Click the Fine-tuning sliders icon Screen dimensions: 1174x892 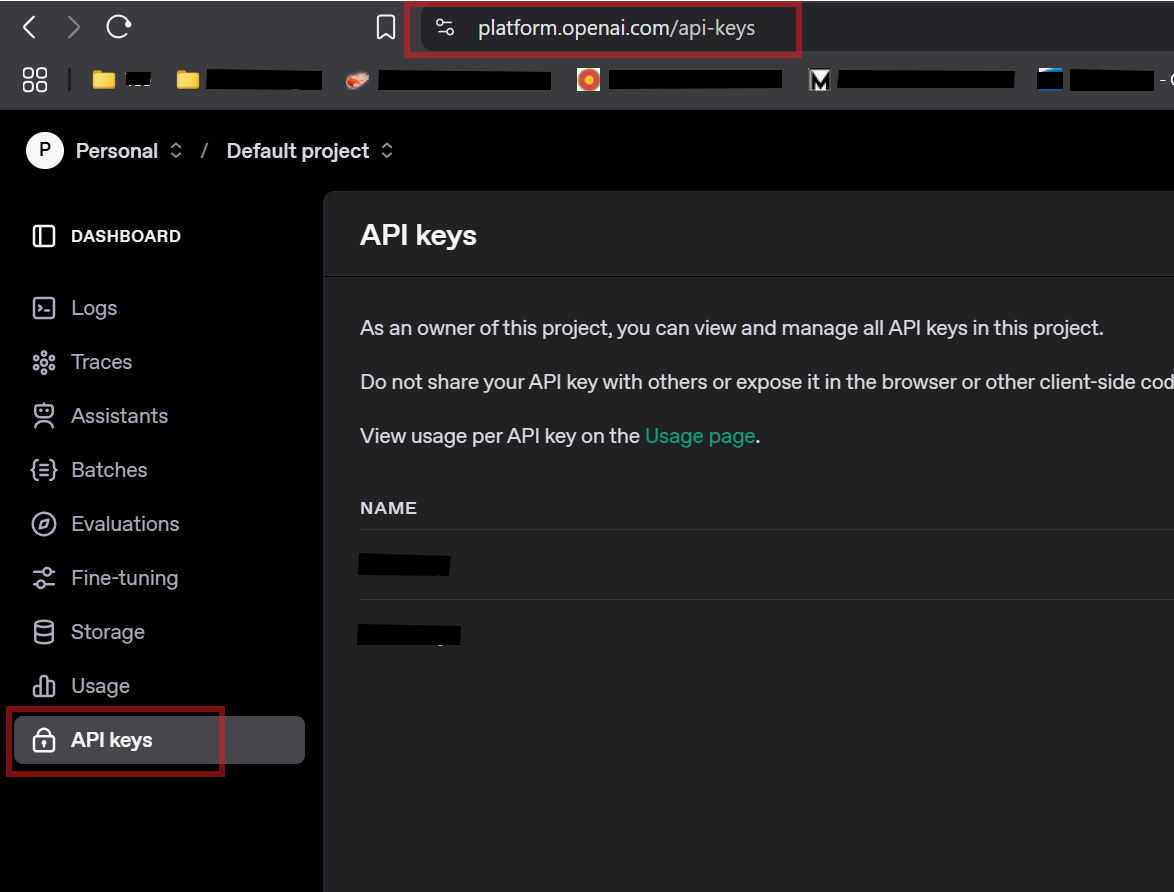(43, 577)
